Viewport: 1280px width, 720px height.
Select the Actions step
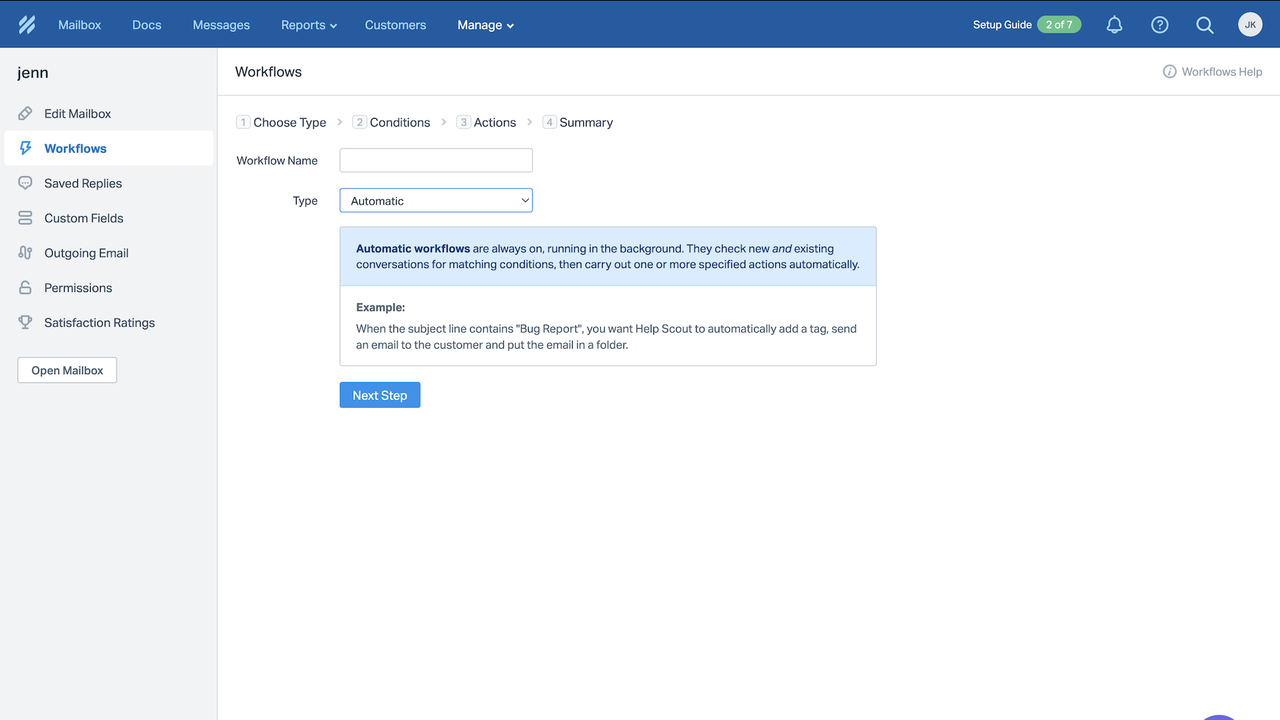coord(487,122)
